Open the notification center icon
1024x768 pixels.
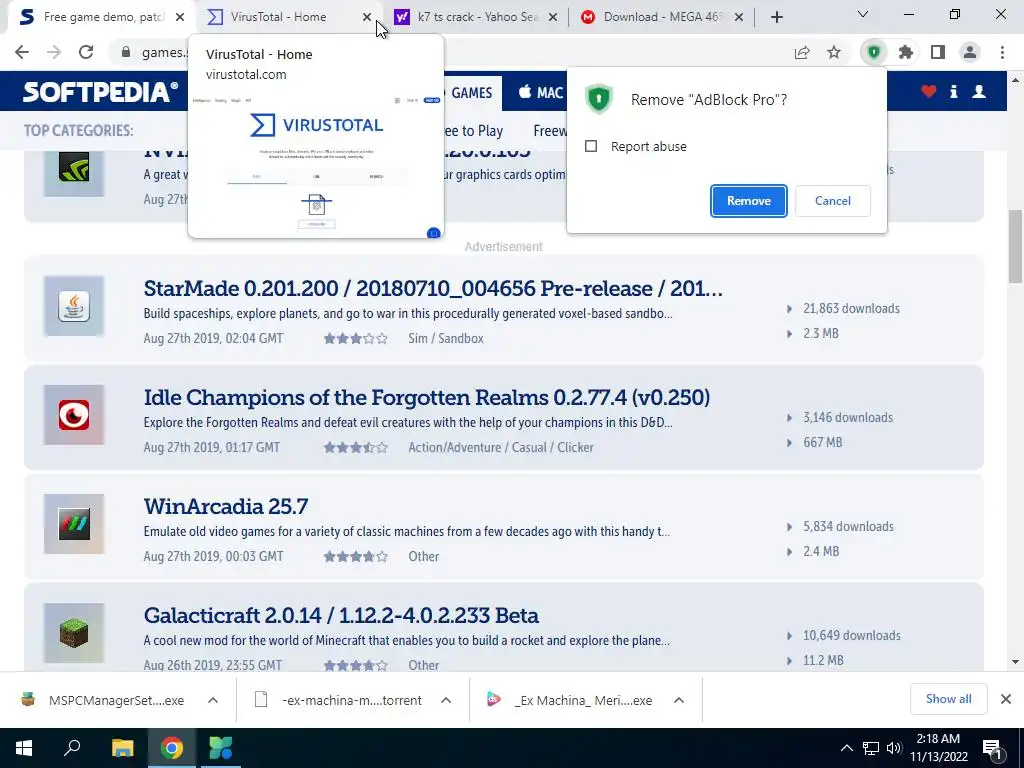pyautogui.click(x=993, y=748)
